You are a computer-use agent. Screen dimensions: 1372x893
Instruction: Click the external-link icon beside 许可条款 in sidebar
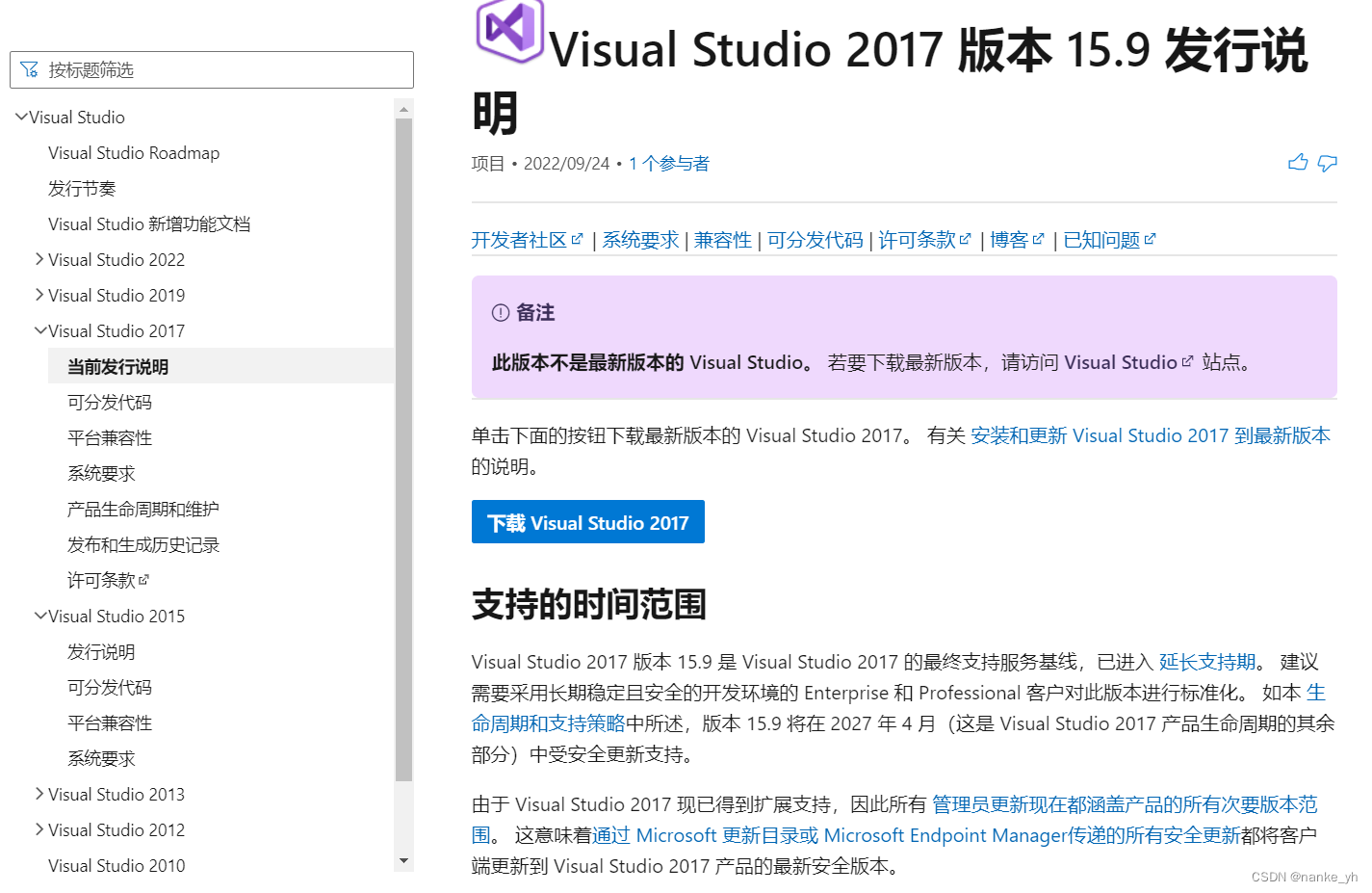click(143, 580)
